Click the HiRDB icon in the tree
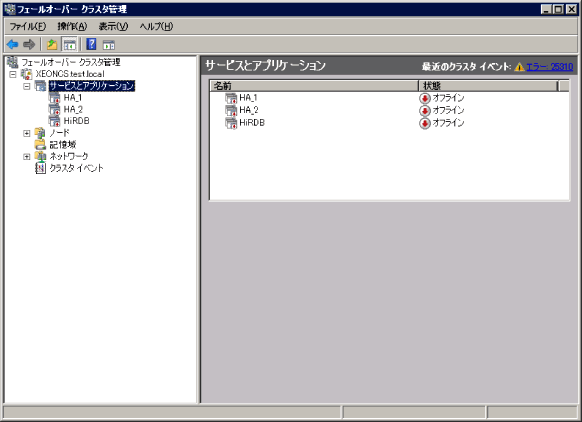582x422 pixels. coord(55,121)
